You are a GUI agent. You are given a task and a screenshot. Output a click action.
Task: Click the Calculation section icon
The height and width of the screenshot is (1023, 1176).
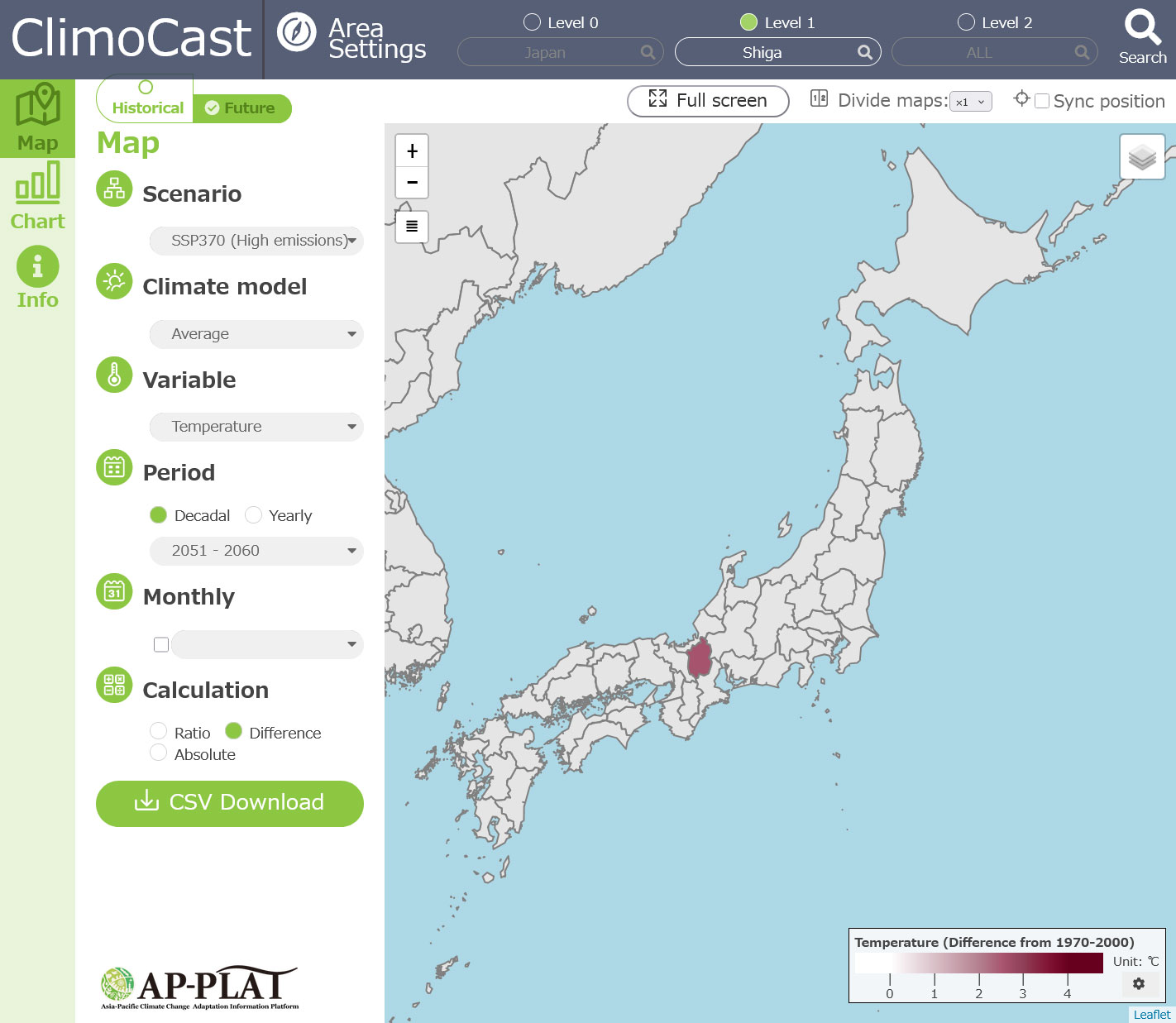coord(114,685)
